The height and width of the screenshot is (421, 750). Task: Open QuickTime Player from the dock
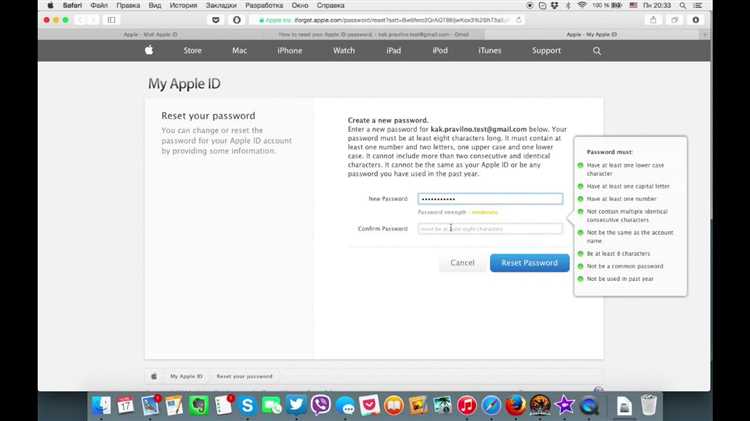click(x=589, y=405)
